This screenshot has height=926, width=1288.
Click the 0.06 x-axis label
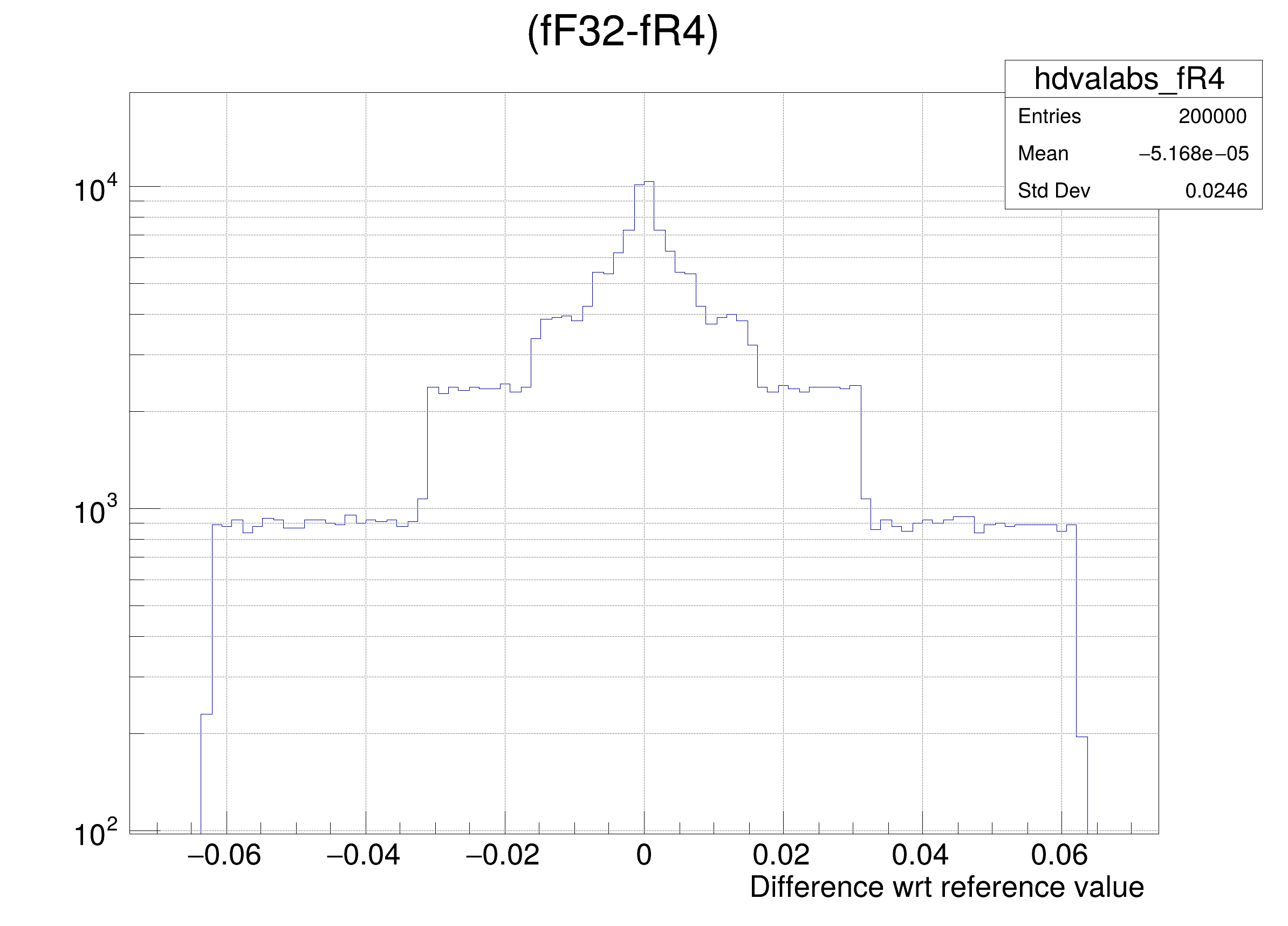click(x=1060, y=855)
